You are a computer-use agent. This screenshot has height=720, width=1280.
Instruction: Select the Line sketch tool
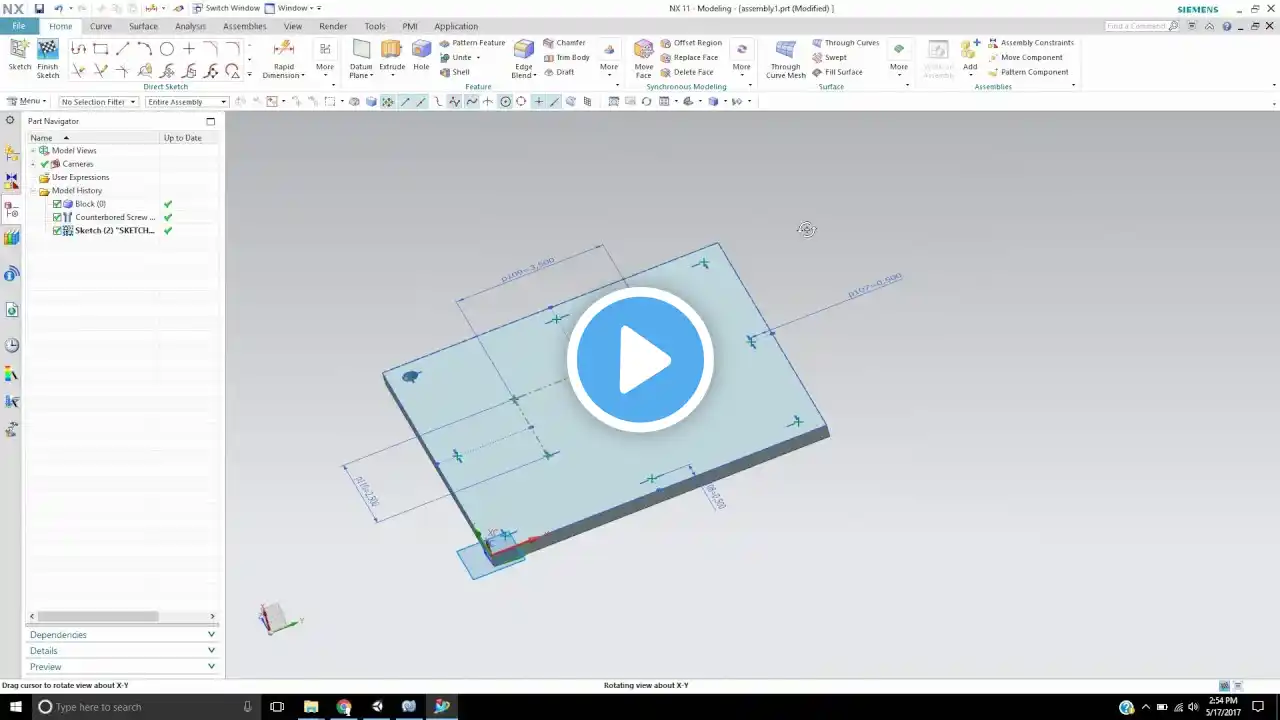[122, 49]
